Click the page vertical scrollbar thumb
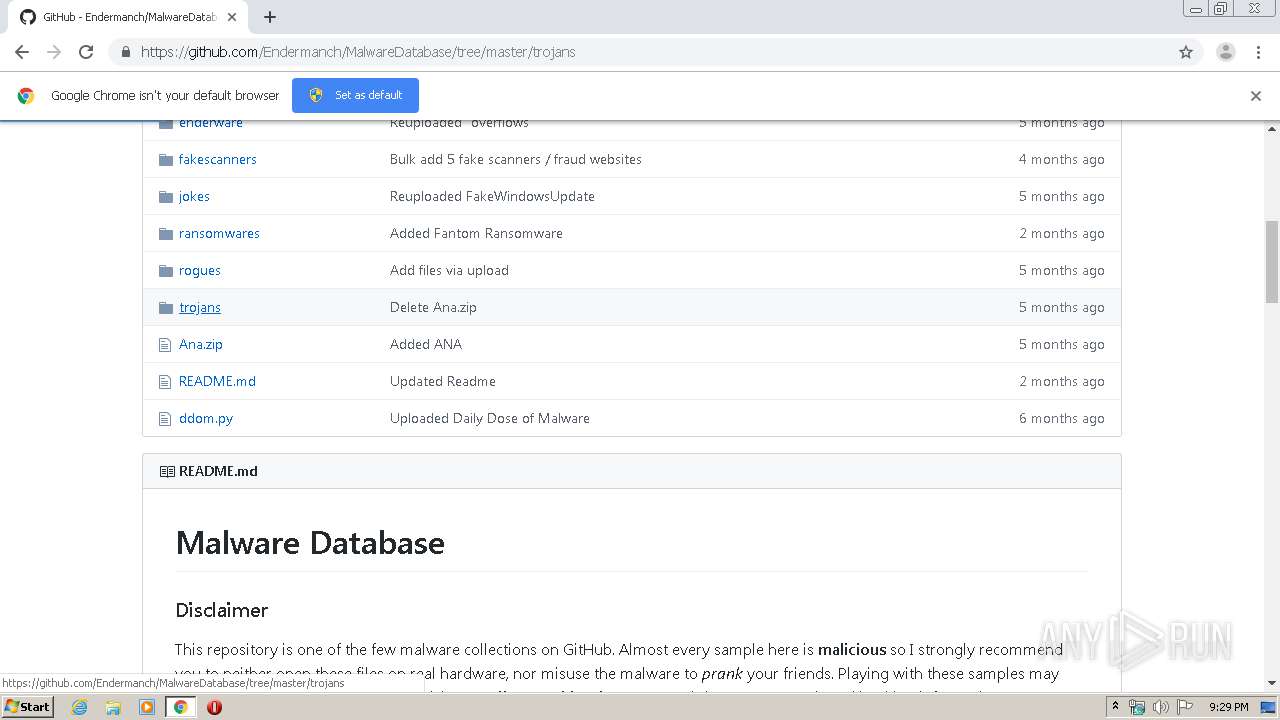Image resolution: width=1280 pixels, height=720 pixels. pos(1272,262)
